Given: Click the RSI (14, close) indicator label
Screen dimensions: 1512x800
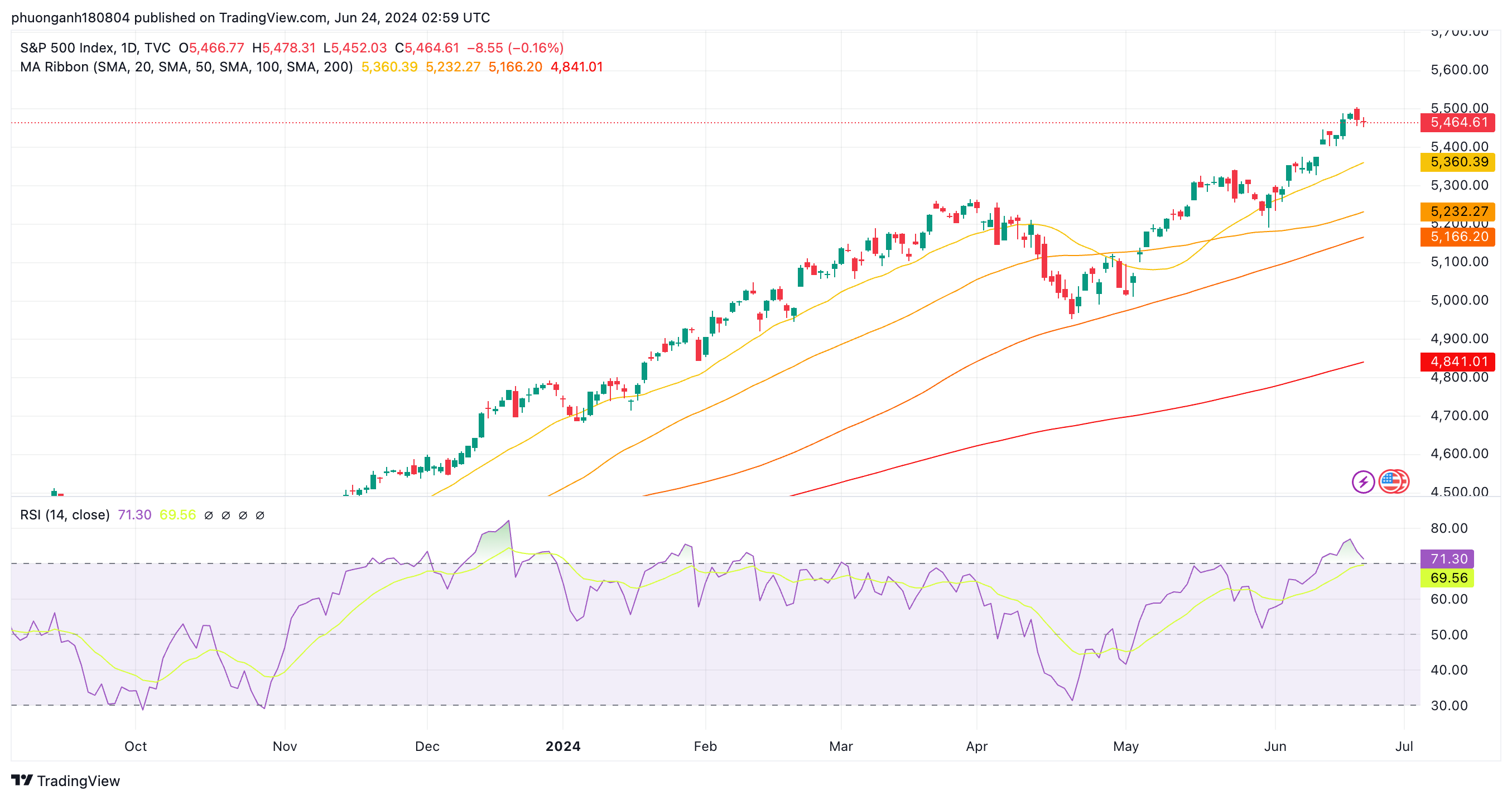Looking at the screenshot, I should coord(65,515).
